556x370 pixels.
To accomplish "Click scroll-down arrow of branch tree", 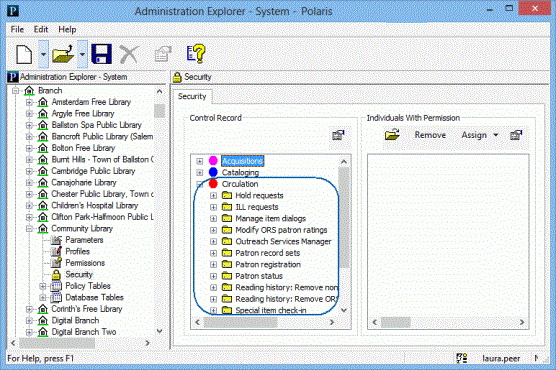I will [x=160, y=331].
